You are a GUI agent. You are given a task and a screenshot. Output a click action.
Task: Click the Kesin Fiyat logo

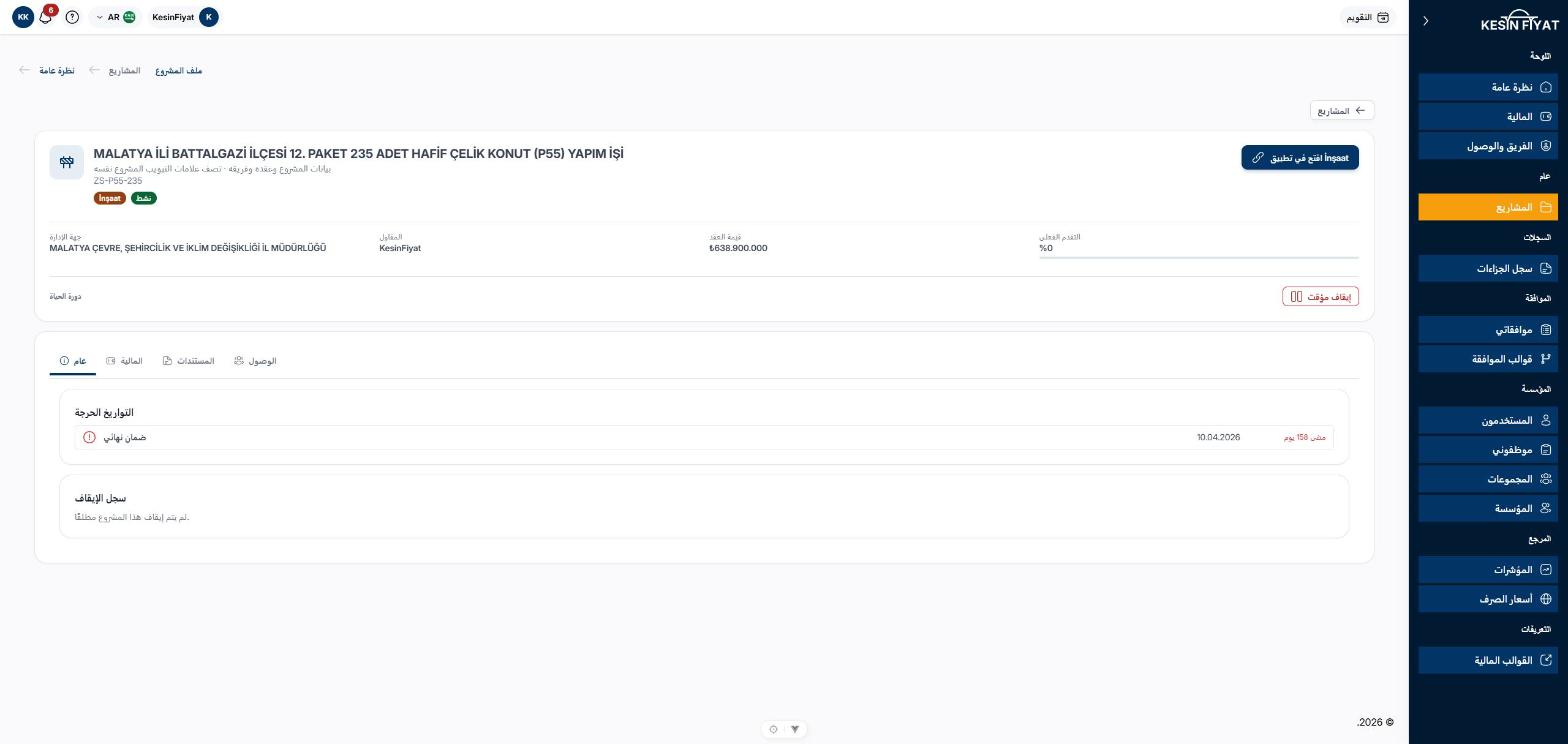[1519, 21]
